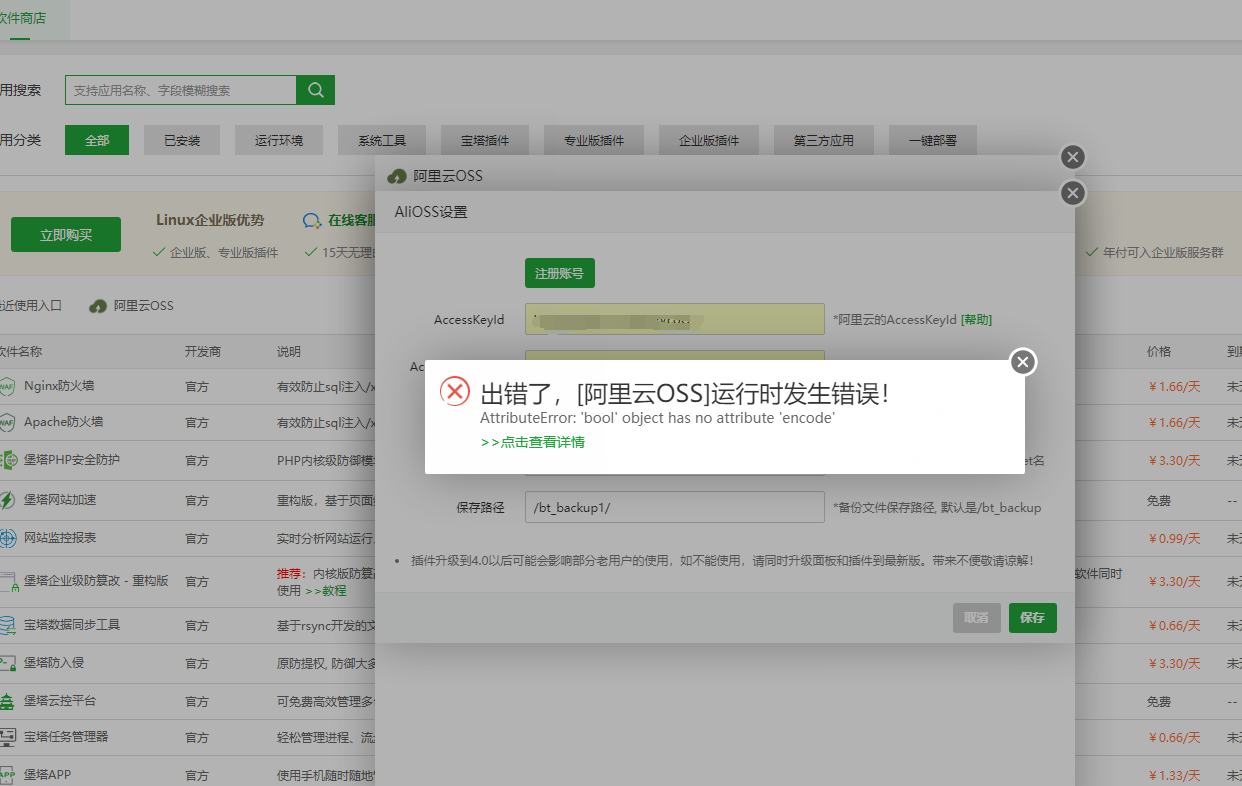Image resolution: width=1242 pixels, height=786 pixels.
Task: Select the 系统工具 category tab
Action: tap(382, 140)
